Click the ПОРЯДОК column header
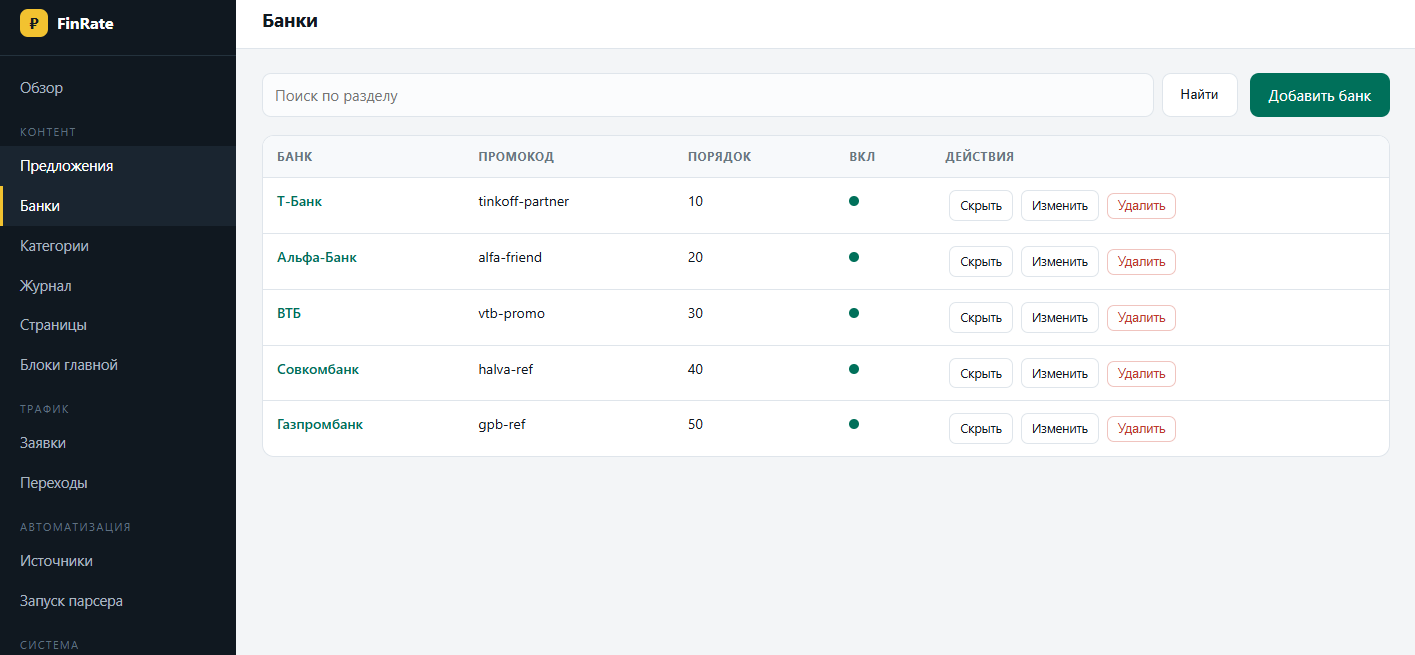Viewport: 1415px width, 655px height. (x=719, y=157)
